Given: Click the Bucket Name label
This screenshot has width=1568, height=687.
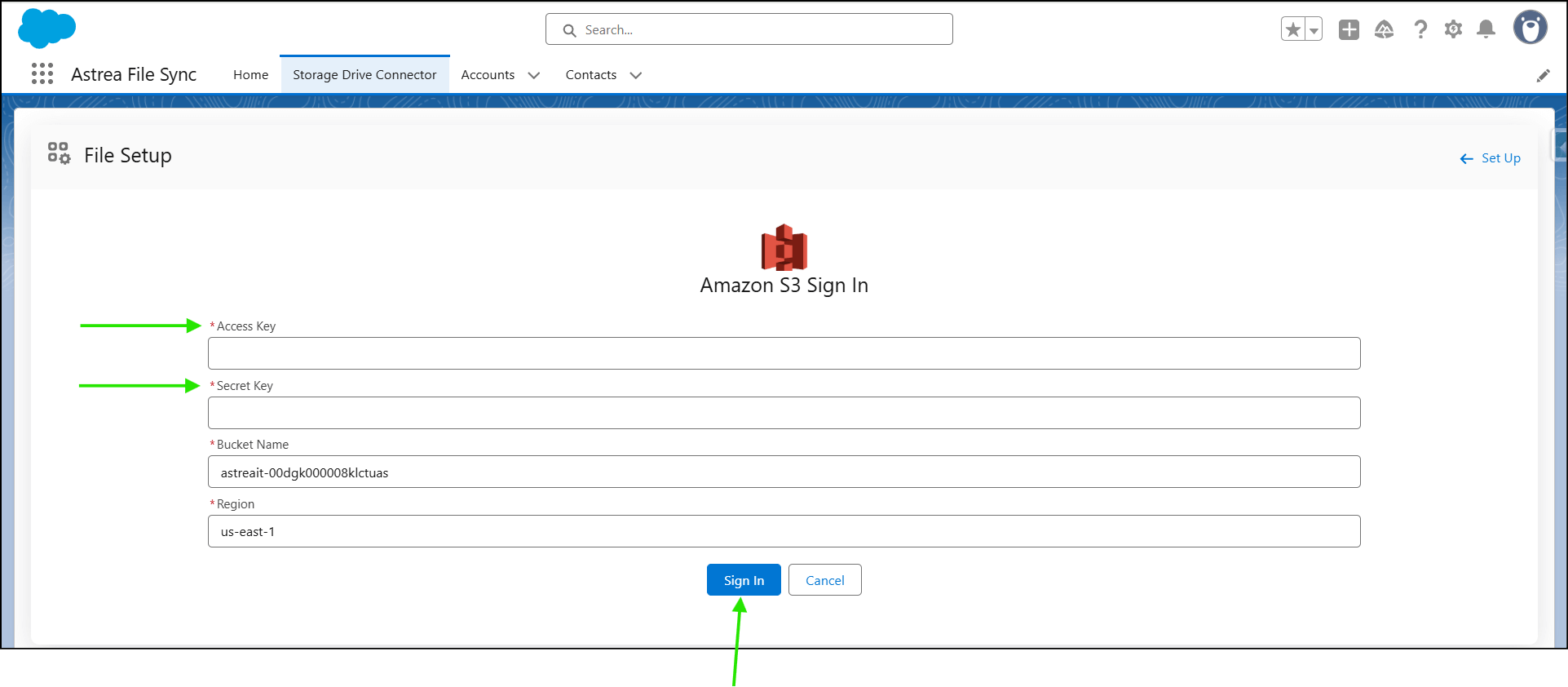Looking at the screenshot, I should 253,445.
